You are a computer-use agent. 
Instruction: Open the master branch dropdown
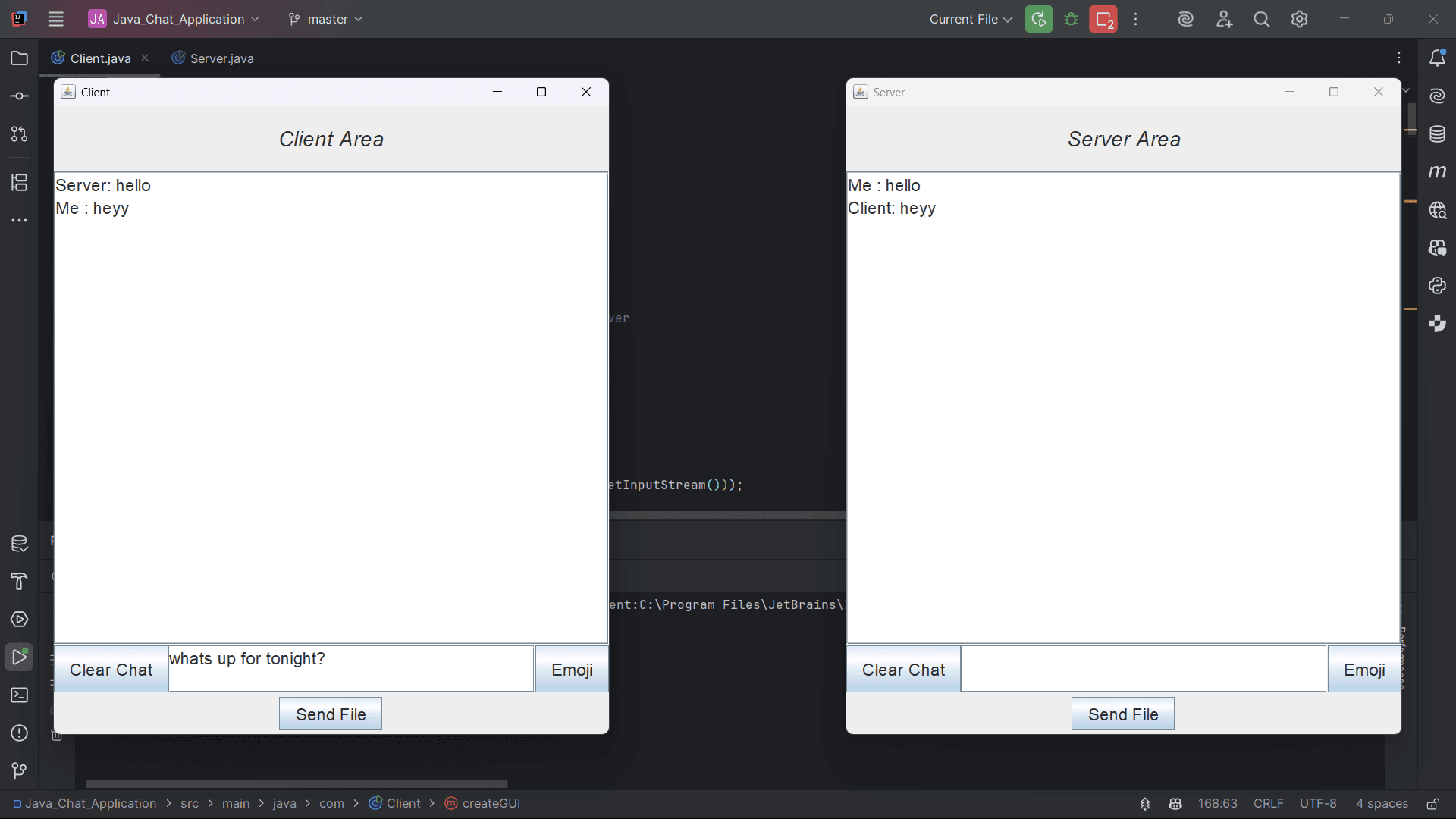(x=325, y=19)
